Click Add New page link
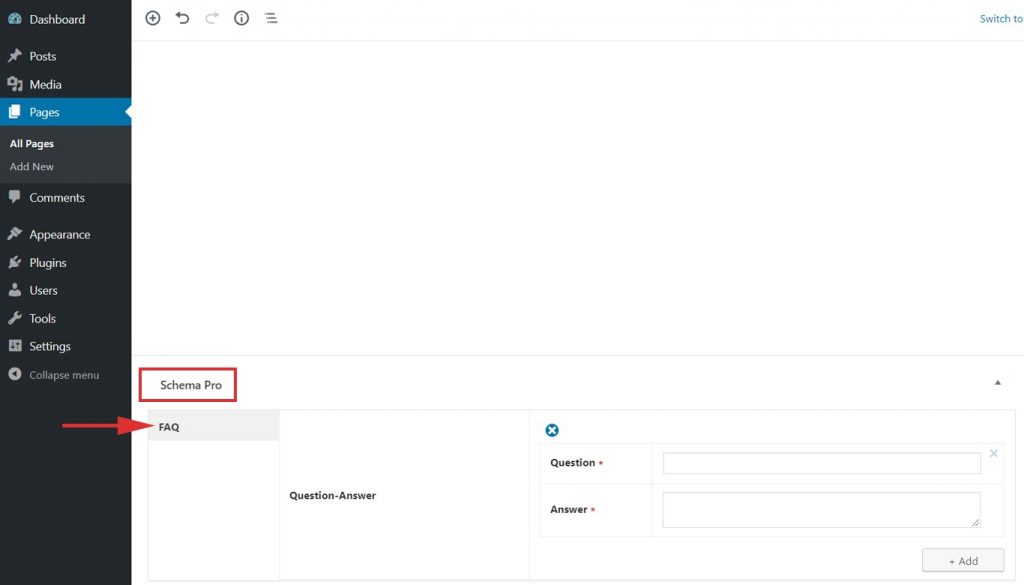 click(32, 167)
